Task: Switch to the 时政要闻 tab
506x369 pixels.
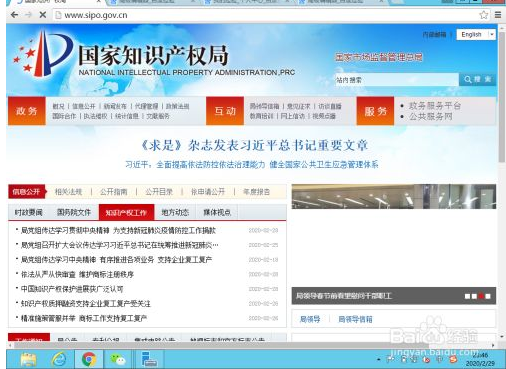Action: click(29, 212)
